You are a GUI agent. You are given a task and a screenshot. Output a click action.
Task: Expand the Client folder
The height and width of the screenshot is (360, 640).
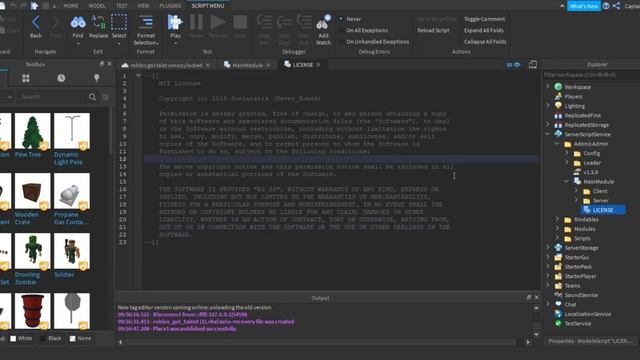576,191
